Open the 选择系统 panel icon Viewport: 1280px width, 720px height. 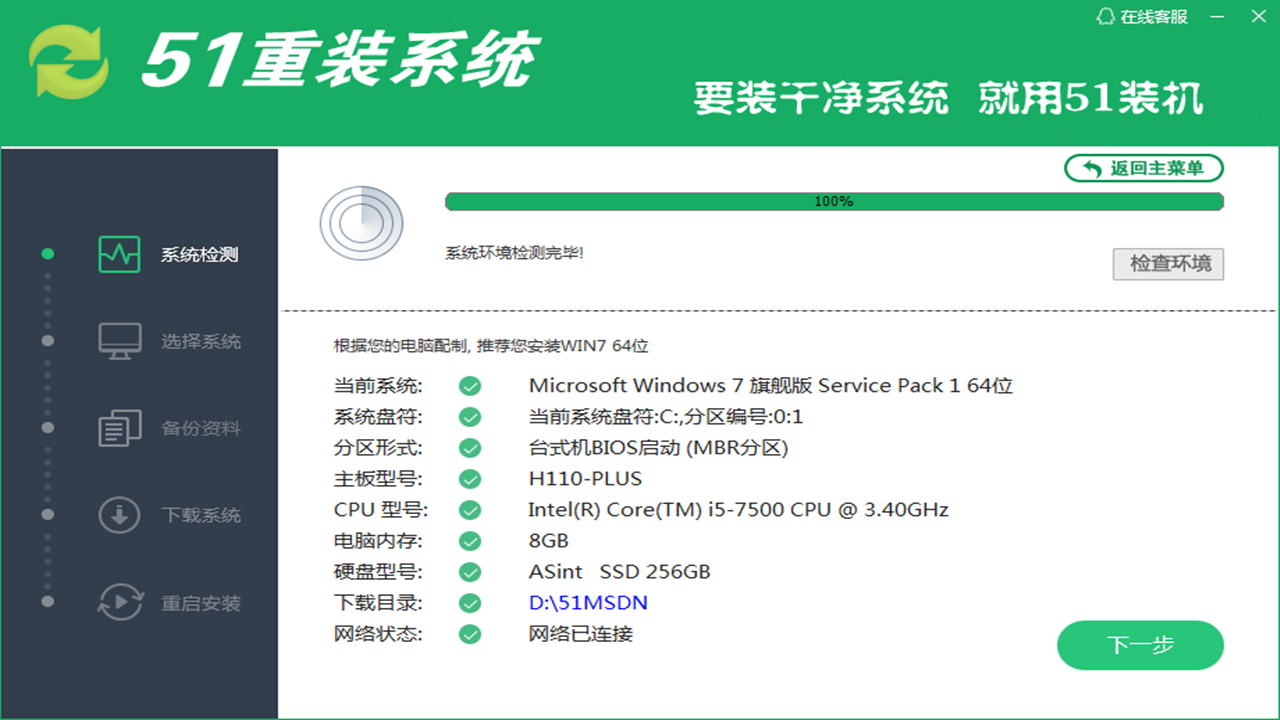coord(119,340)
